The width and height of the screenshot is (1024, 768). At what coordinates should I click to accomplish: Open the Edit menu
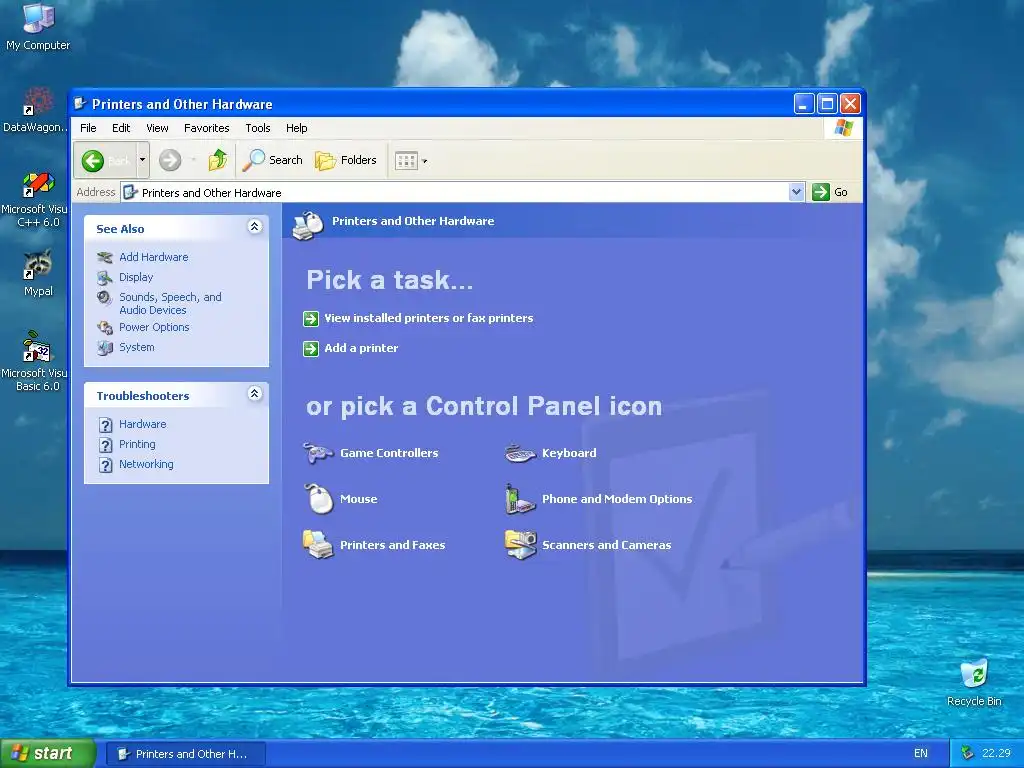(x=121, y=128)
